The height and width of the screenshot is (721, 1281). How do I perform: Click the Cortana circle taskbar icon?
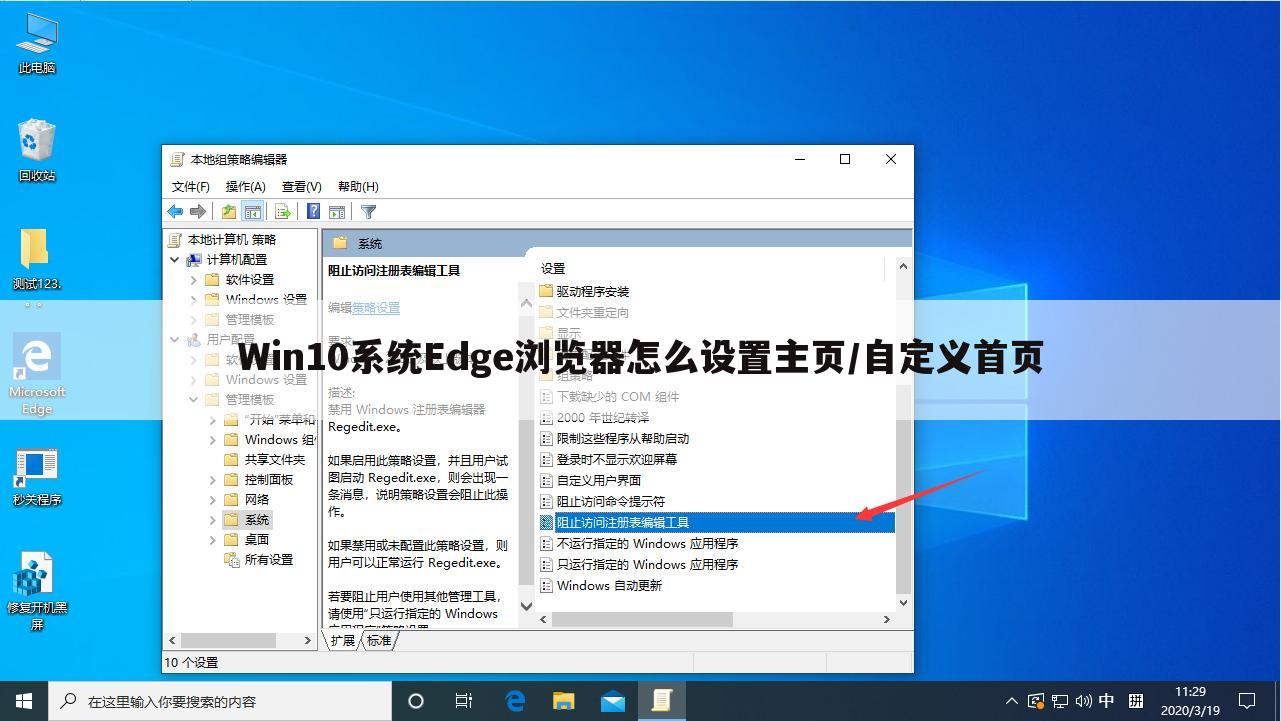coord(416,701)
